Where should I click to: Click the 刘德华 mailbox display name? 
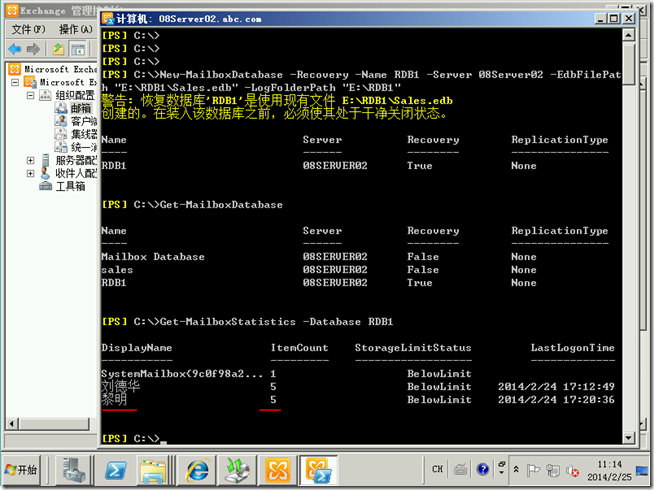(x=121, y=386)
